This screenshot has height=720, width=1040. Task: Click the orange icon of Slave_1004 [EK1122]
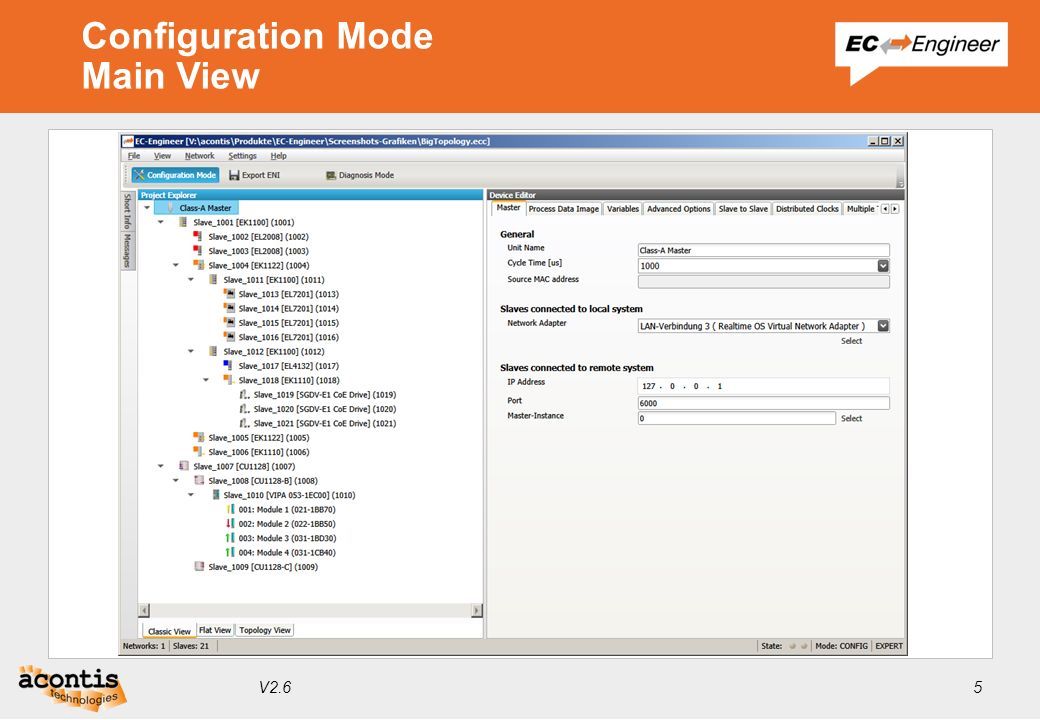click(x=198, y=265)
